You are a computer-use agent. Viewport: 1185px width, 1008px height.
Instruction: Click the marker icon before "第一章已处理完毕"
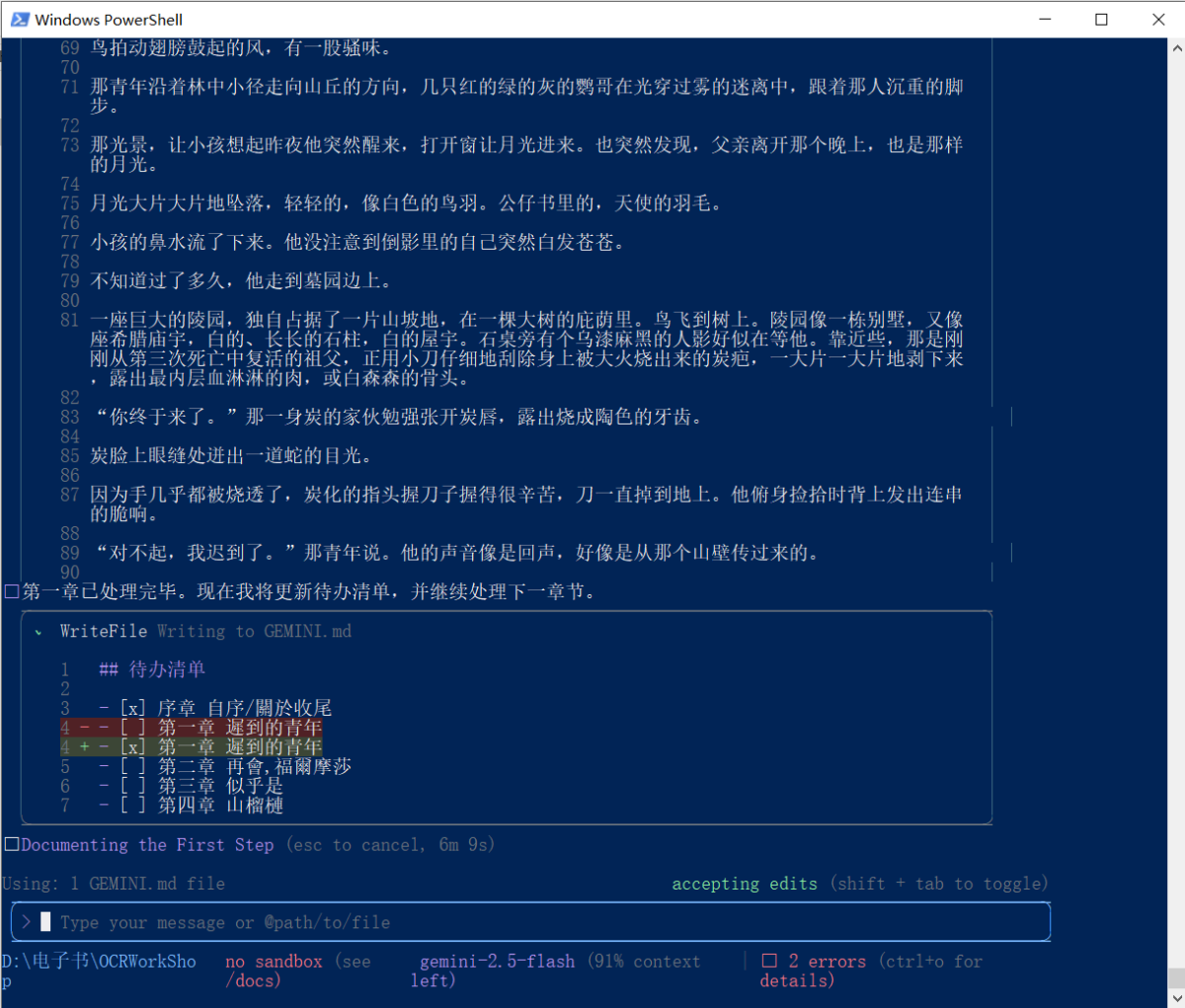click(12, 591)
